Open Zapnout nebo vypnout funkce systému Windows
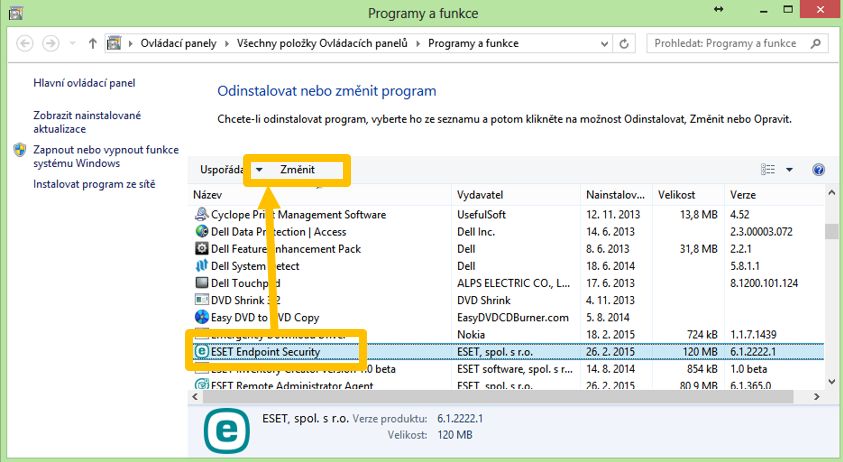 [x=106, y=157]
